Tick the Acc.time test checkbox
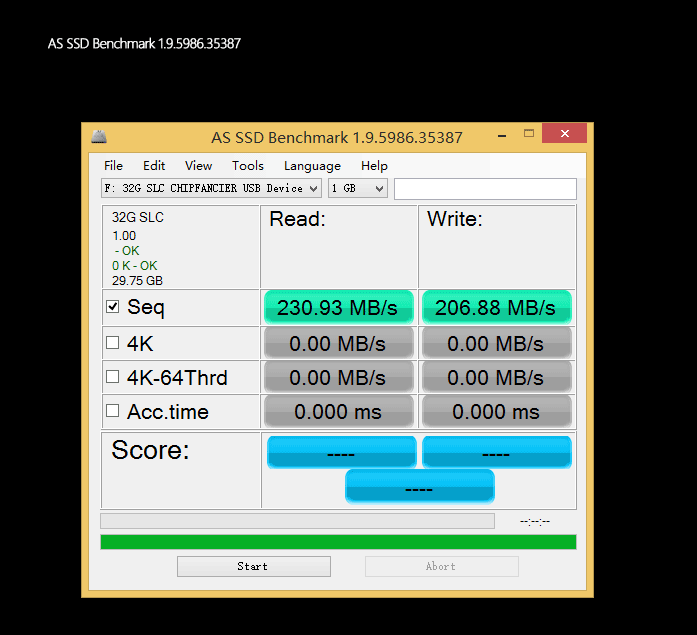 pos(113,411)
